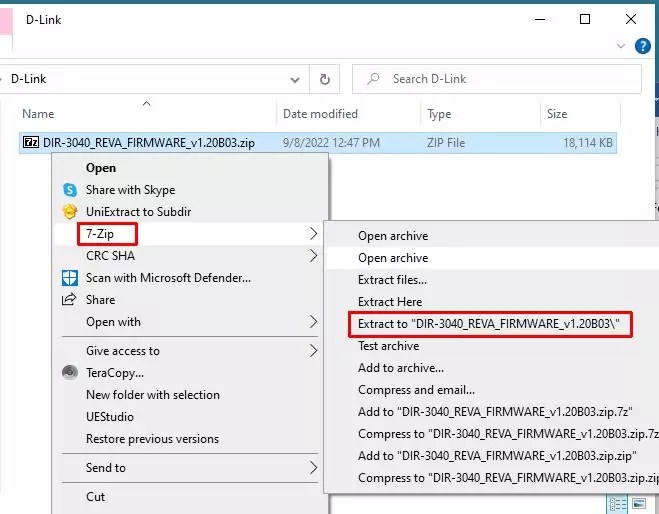Open the 7-Zip menu entry

(100, 234)
